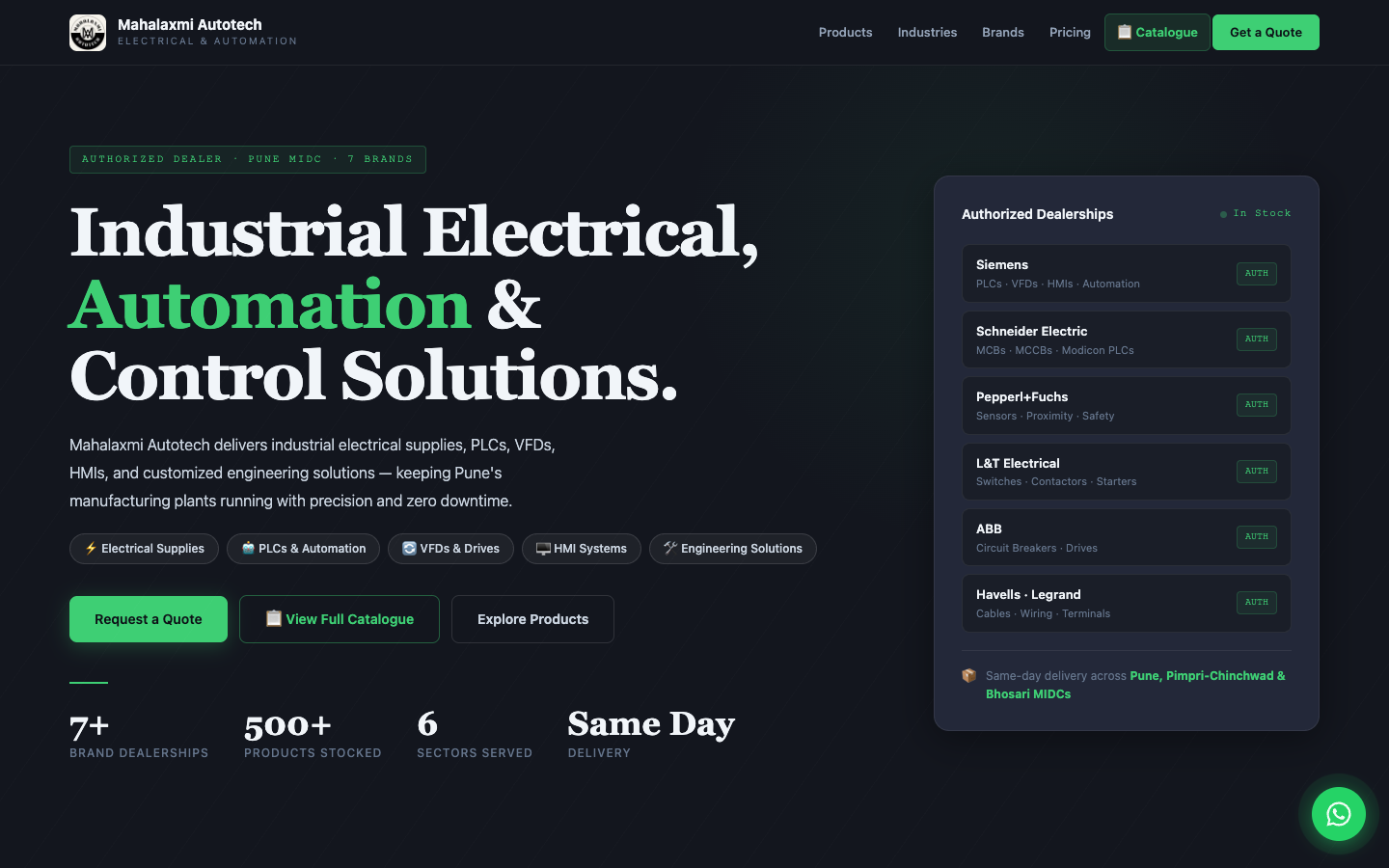Click the monitor icon on HMI Systems chip
This screenshot has height=868, width=1389.
point(543,549)
